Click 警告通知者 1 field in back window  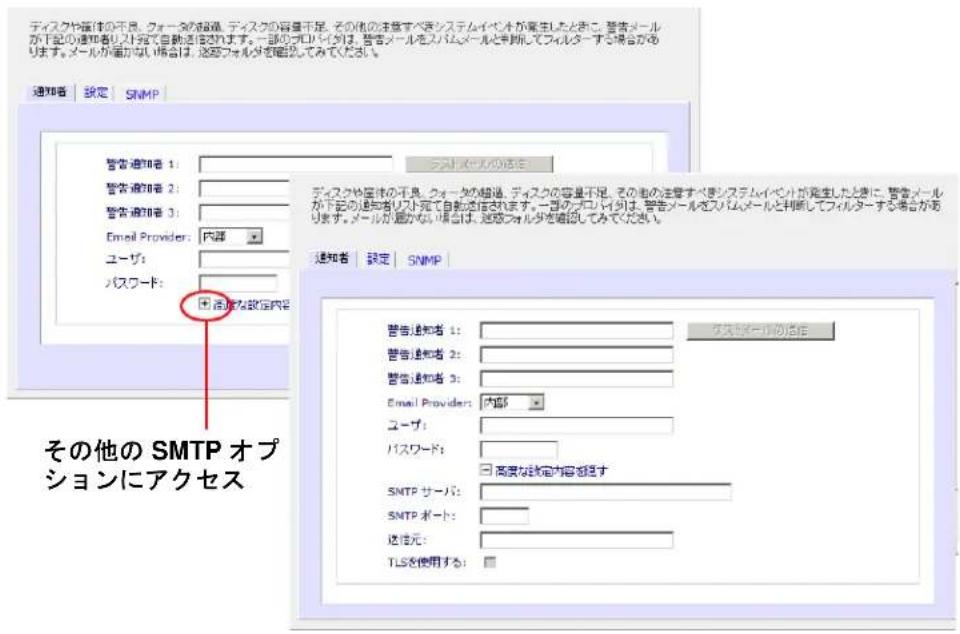[x=296, y=164]
